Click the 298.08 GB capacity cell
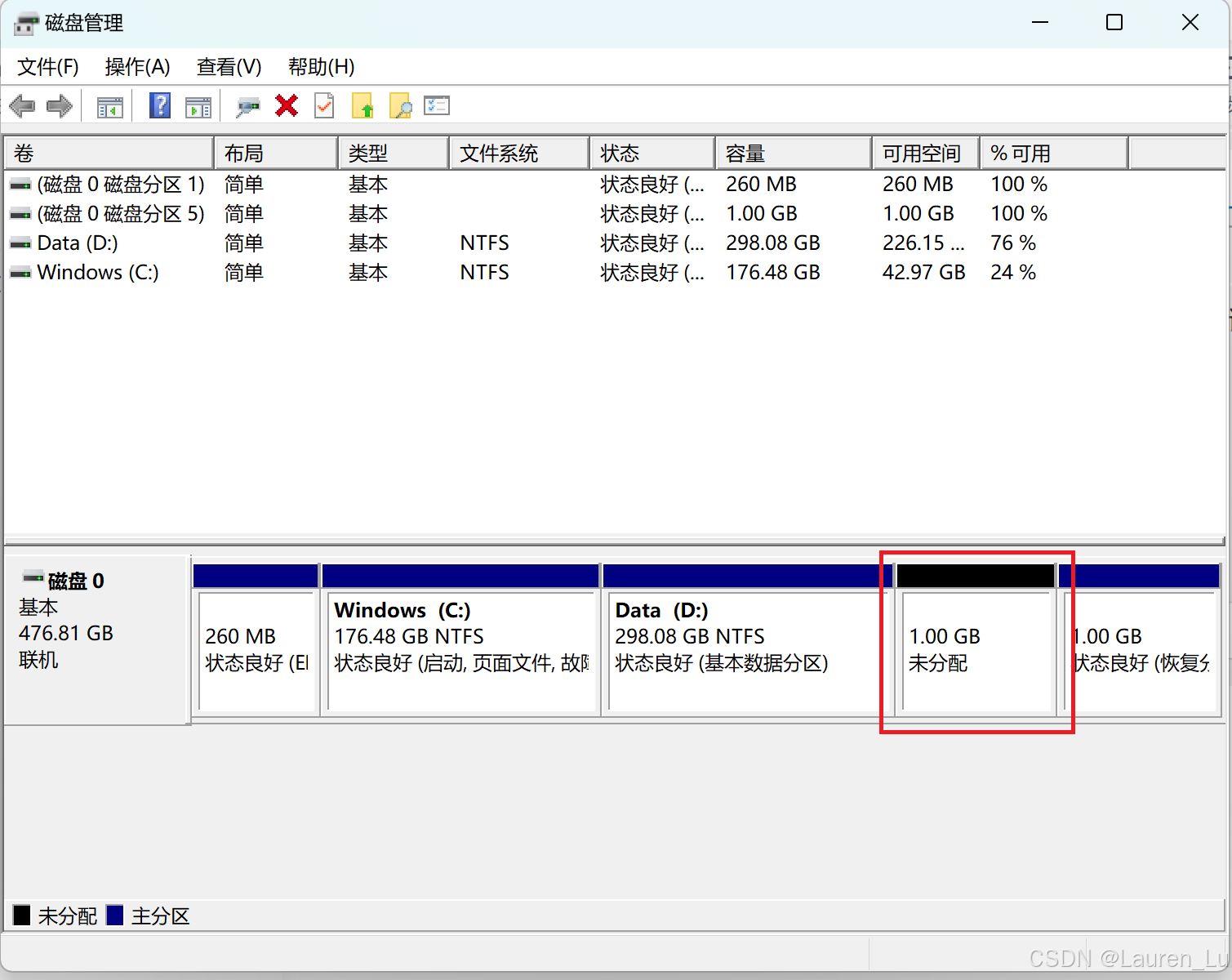1232x980 pixels. click(x=772, y=243)
